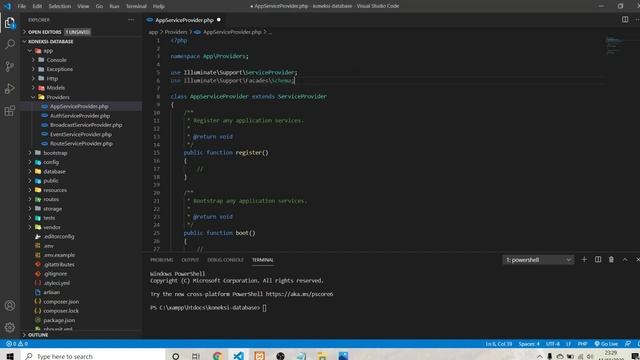This screenshot has height=360, width=640.
Task: Click Windows taskbar search box
Action: coord(93,356)
